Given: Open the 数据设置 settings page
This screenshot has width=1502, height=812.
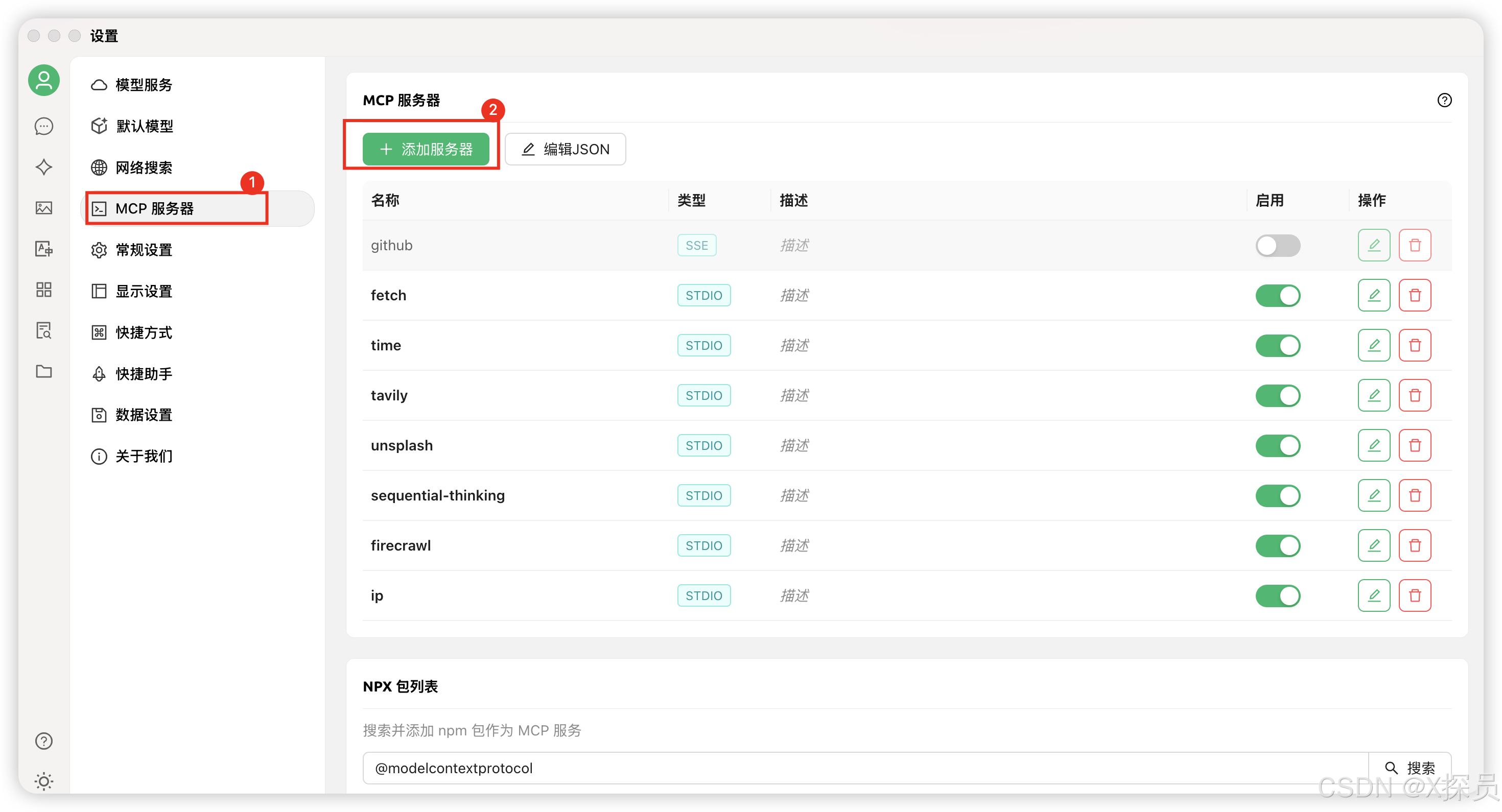Looking at the screenshot, I should click(x=144, y=415).
